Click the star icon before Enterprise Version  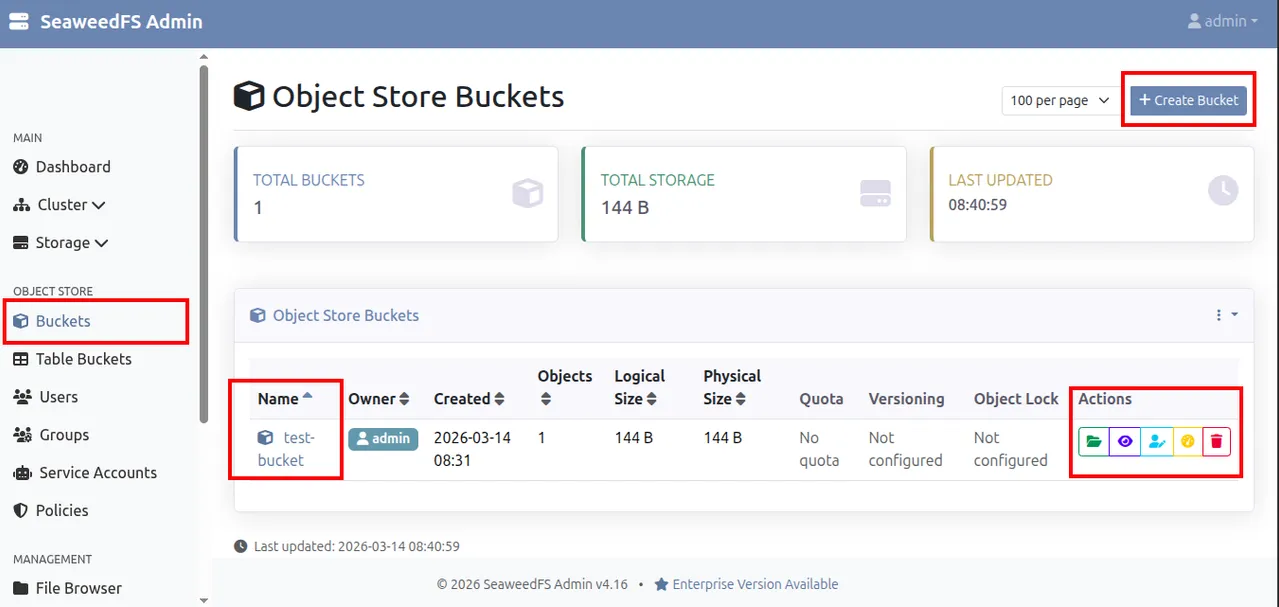661,584
